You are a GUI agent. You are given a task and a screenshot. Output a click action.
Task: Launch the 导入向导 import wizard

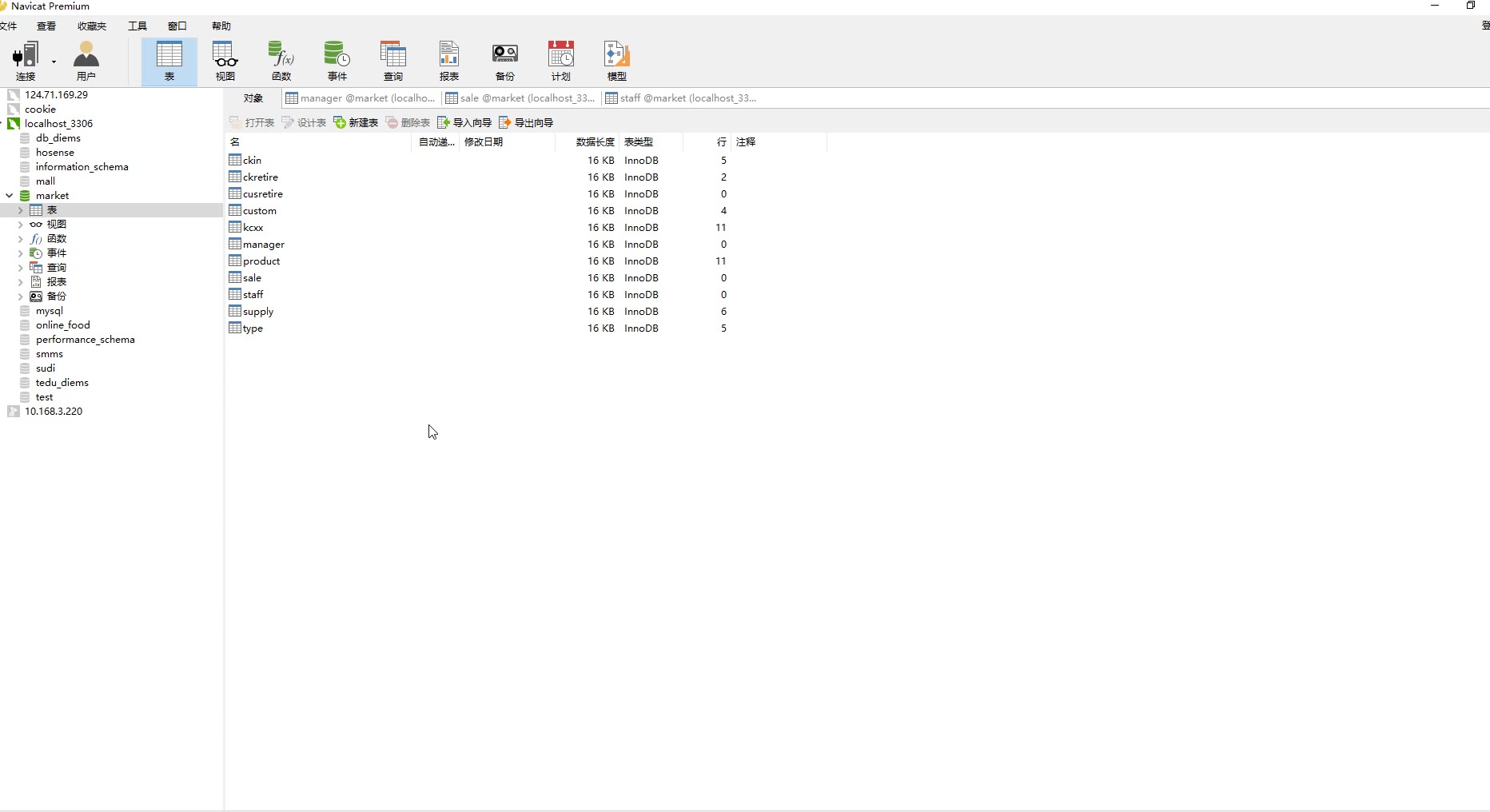pos(464,122)
